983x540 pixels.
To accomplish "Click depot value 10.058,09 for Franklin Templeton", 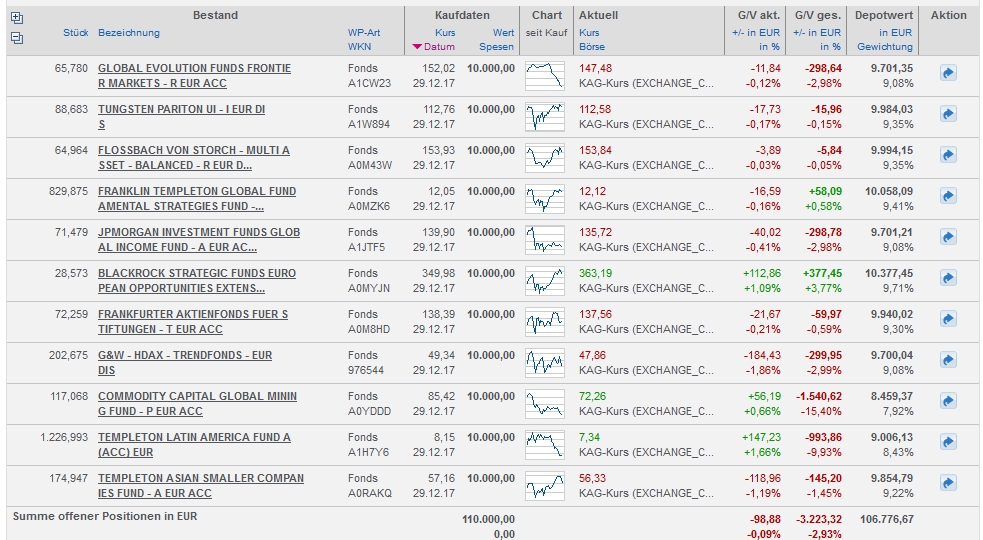I will click(x=889, y=191).
